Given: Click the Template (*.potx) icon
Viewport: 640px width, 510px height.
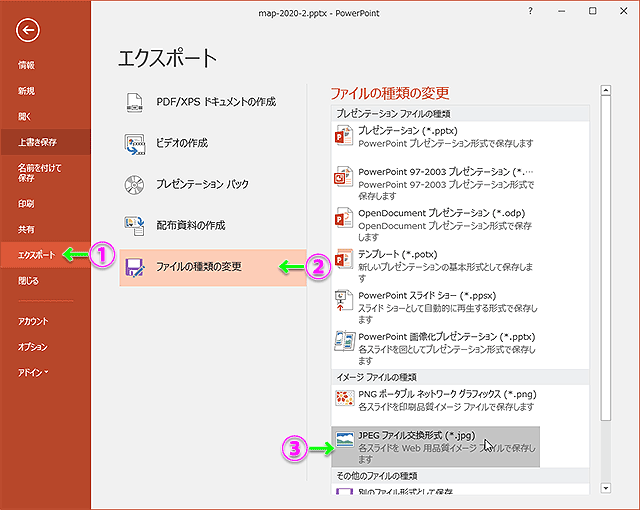Looking at the screenshot, I should 344,259.
